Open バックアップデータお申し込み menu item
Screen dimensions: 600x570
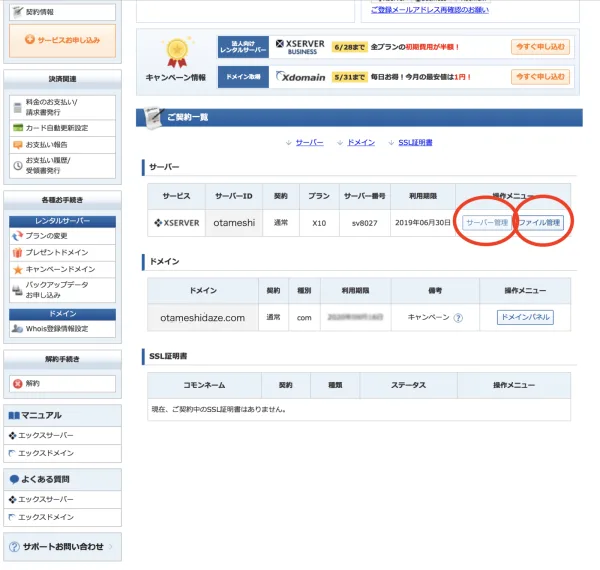(x=62, y=290)
